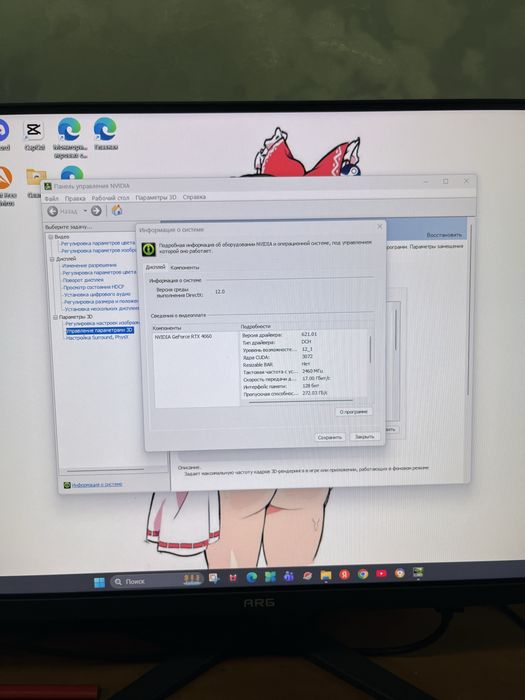
Task: Click the Сохранить button
Action: (x=329, y=438)
